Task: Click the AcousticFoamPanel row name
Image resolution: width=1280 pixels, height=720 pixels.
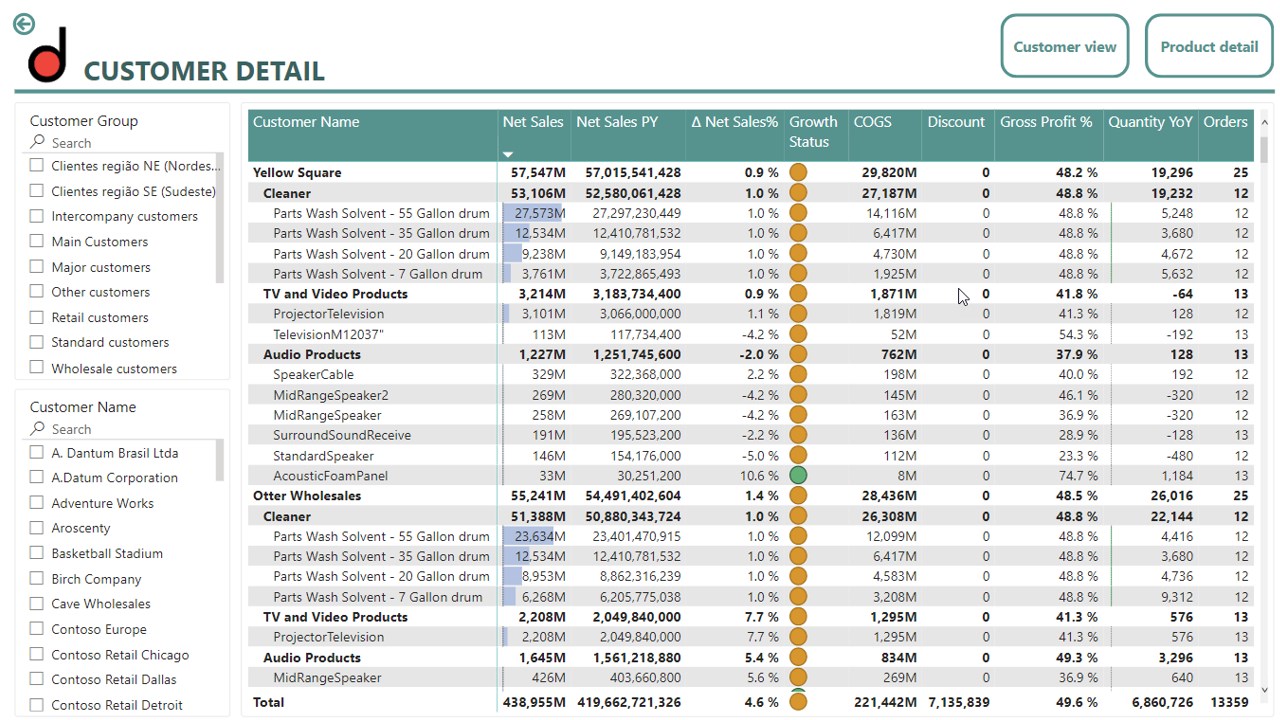Action: pyautogui.click(x=331, y=476)
